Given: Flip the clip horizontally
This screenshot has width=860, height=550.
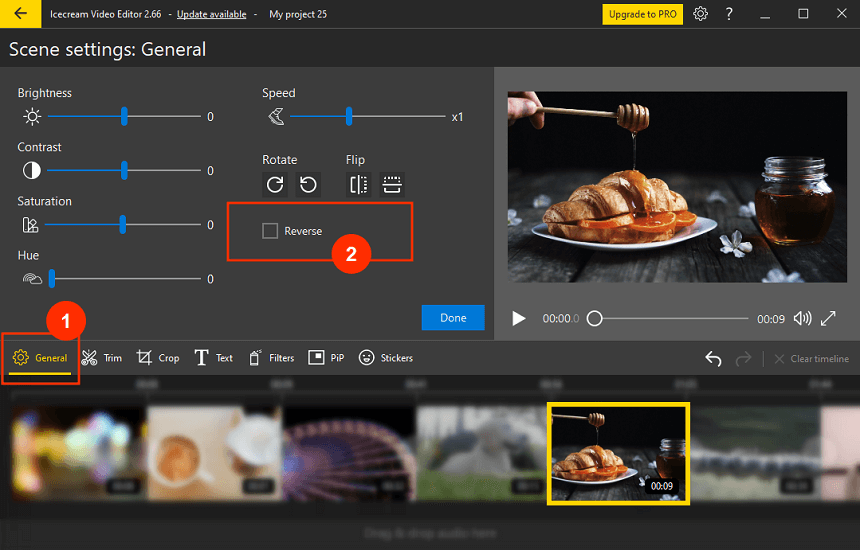Looking at the screenshot, I should pyautogui.click(x=359, y=184).
